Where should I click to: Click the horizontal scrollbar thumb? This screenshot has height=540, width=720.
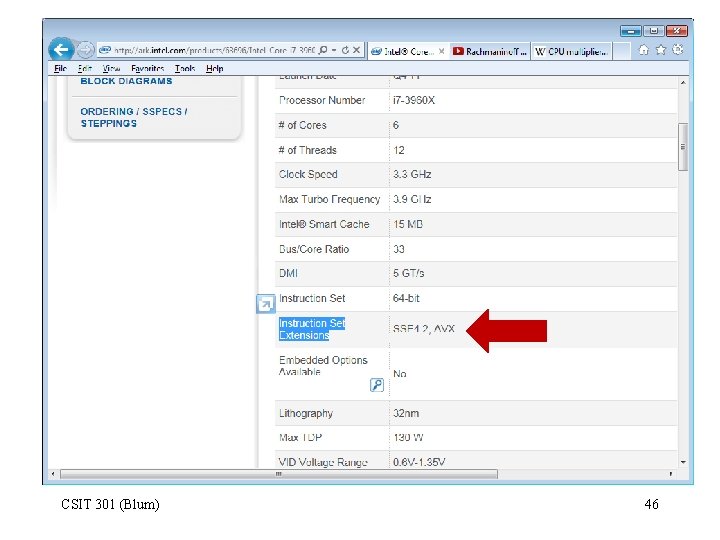click(279, 473)
